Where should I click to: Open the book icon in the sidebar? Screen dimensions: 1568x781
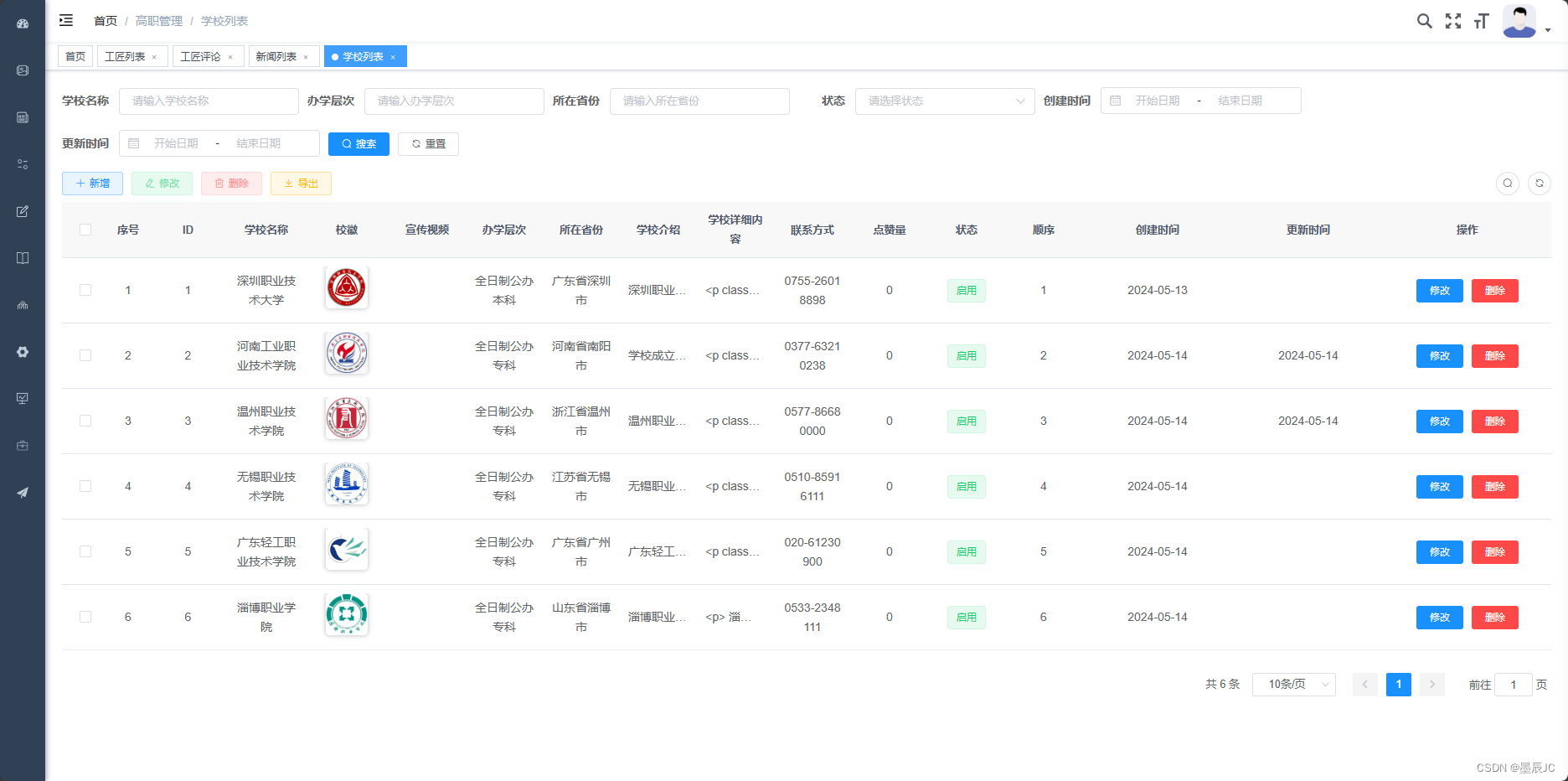(x=23, y=258)
